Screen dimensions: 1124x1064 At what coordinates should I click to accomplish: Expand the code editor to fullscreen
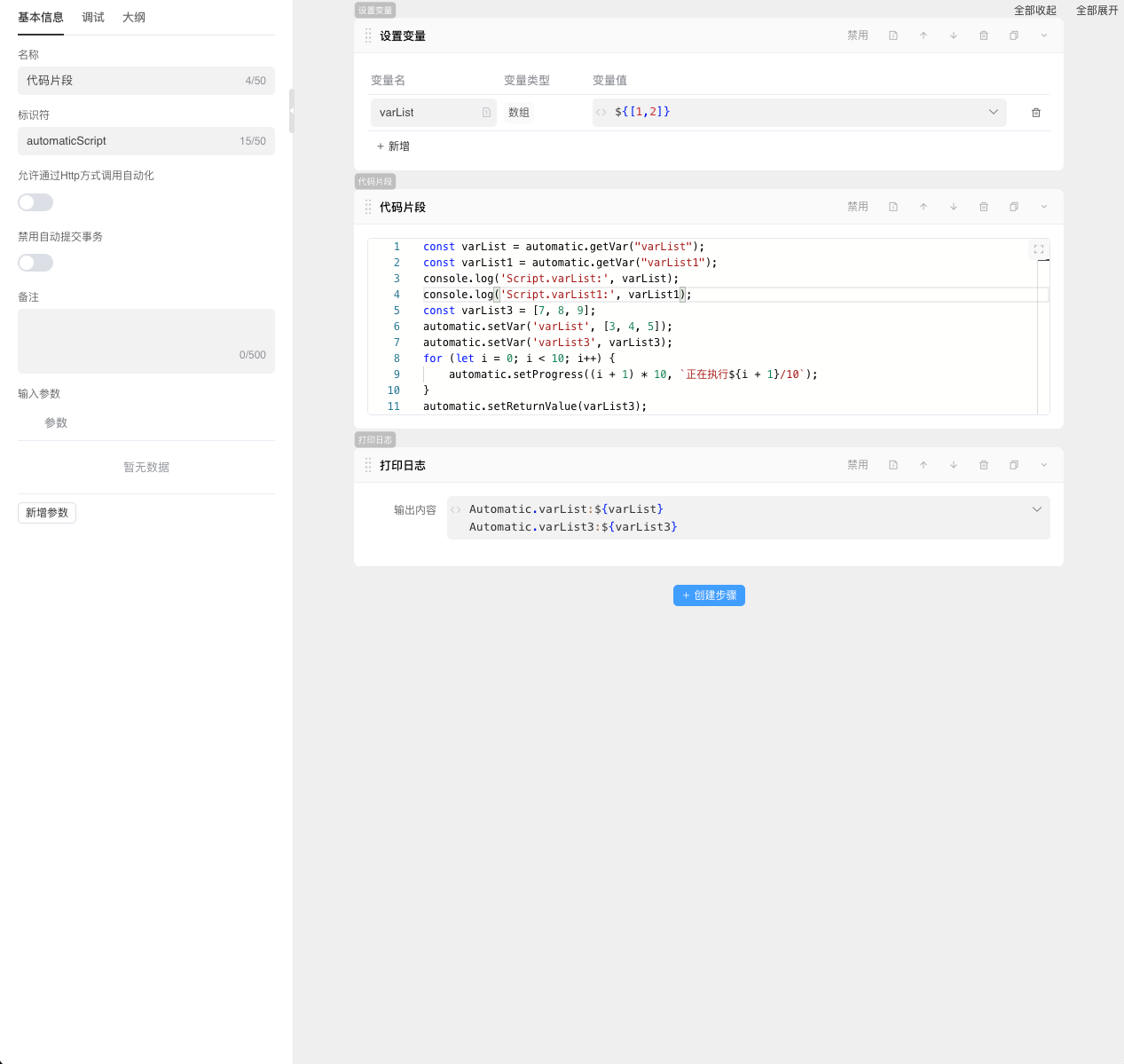[1039, 249]
